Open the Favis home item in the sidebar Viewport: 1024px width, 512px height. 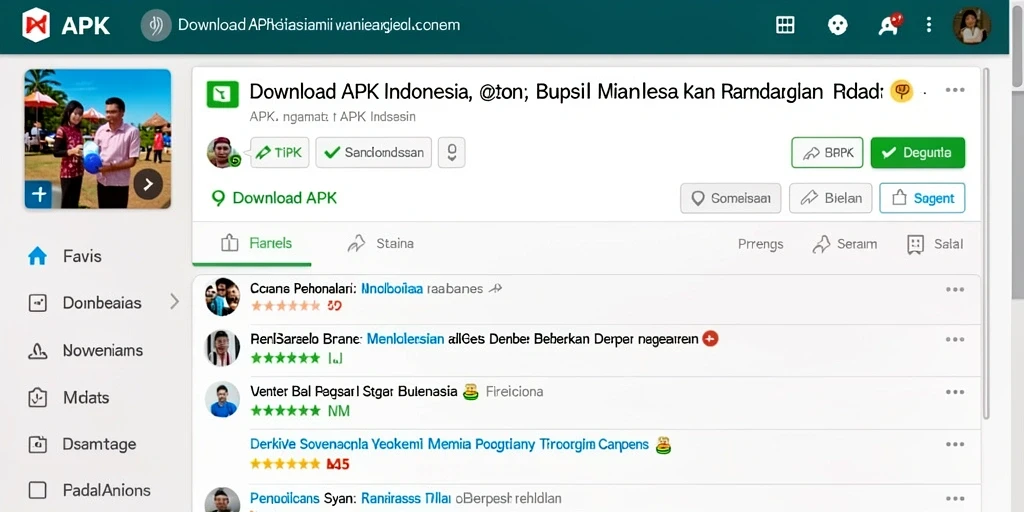pos(65,256)
